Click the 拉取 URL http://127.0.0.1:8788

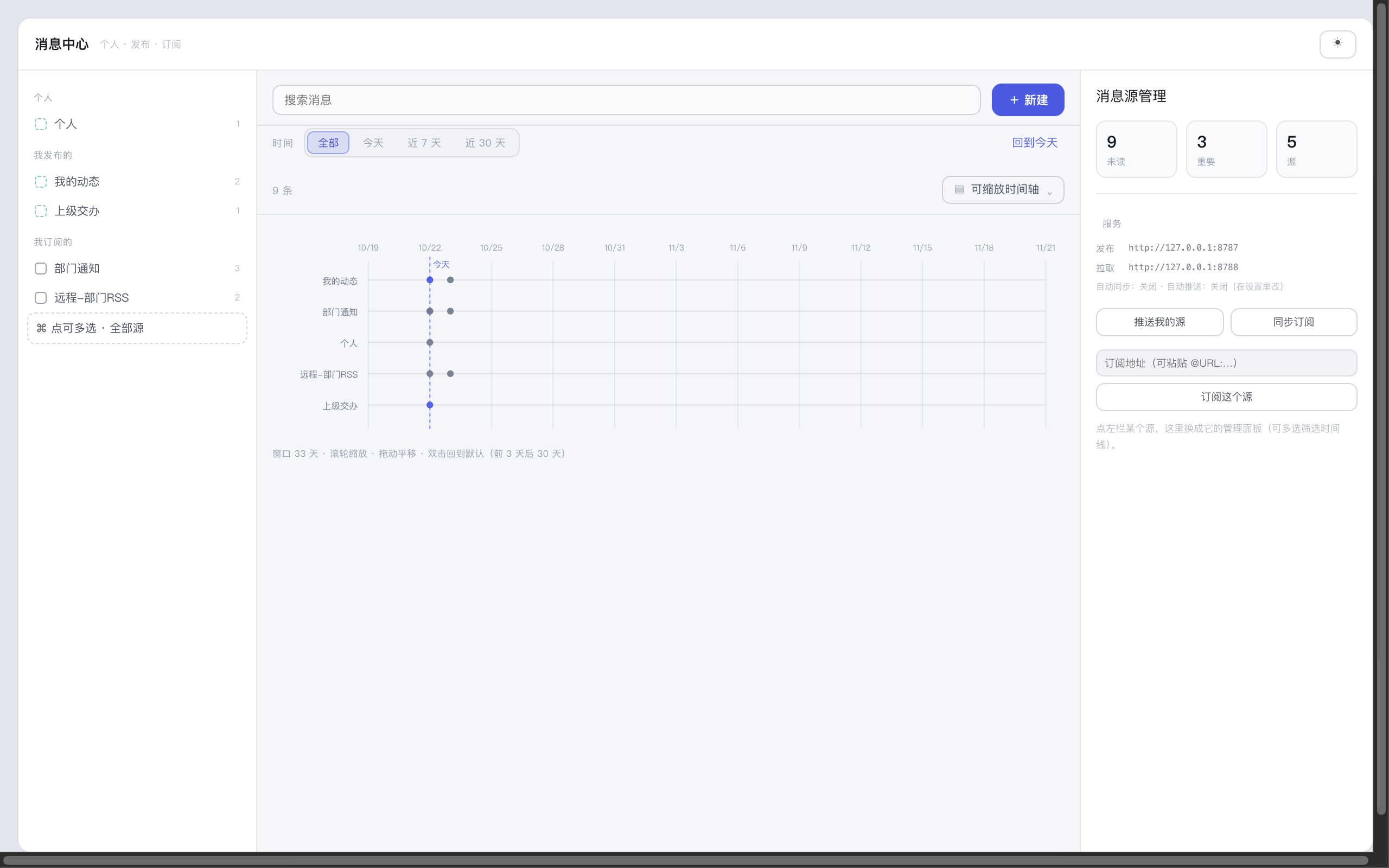coord(1183,267)
